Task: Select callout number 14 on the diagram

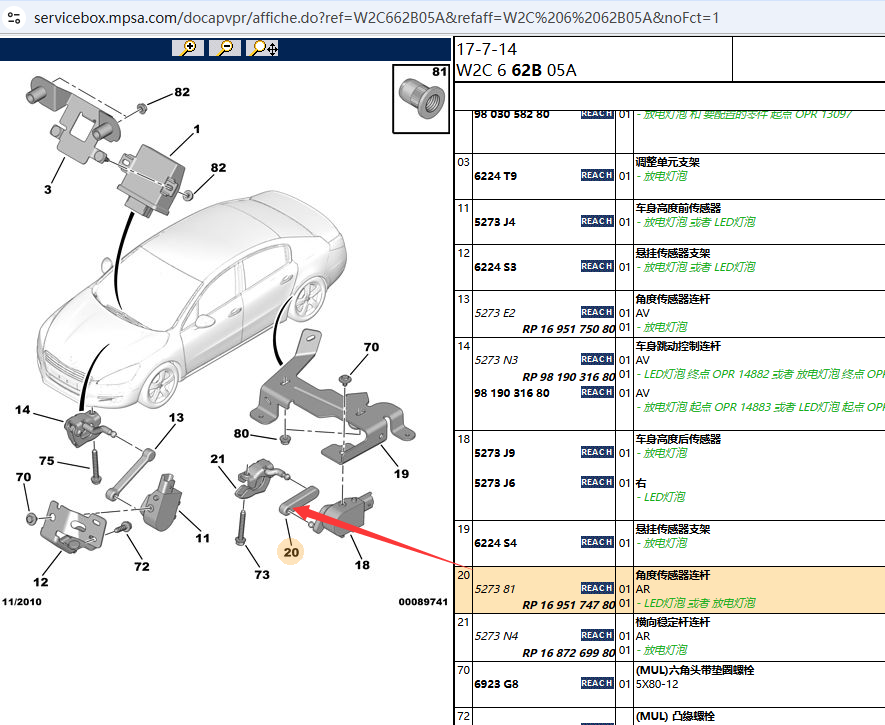Action: point(23,410)
